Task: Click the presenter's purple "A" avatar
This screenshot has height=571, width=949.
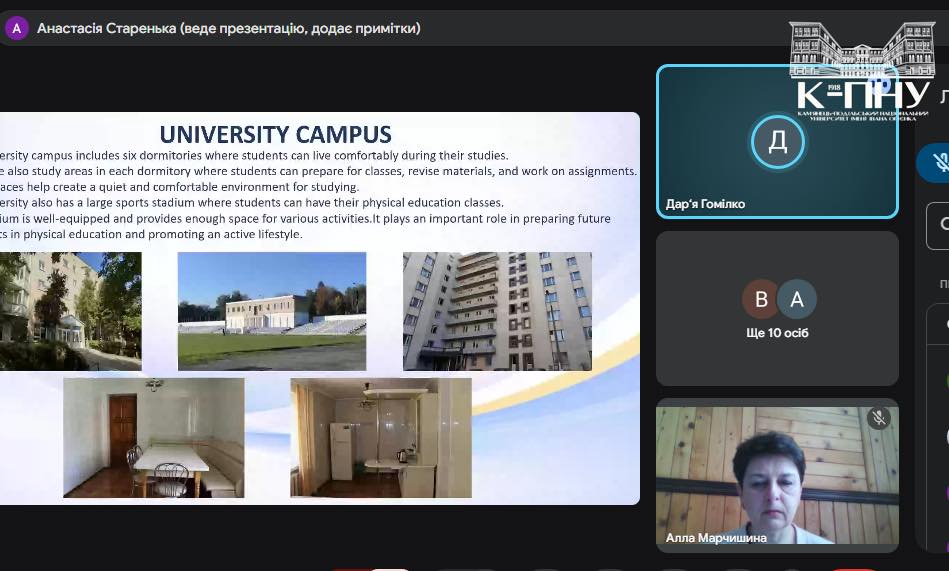Action: pyautogui.click(x=16, y=28)
